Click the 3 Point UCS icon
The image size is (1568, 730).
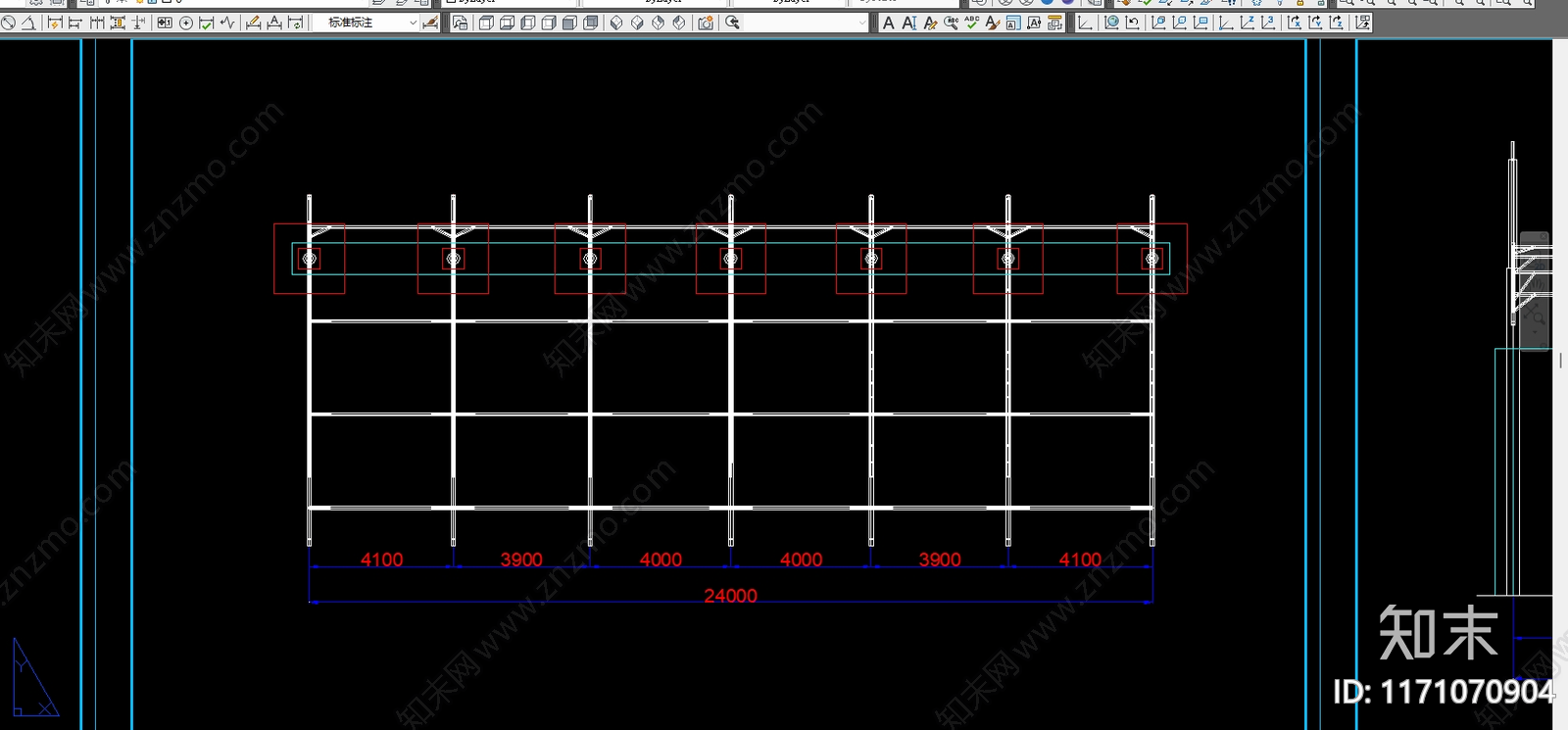click(x=1268, y=23)
